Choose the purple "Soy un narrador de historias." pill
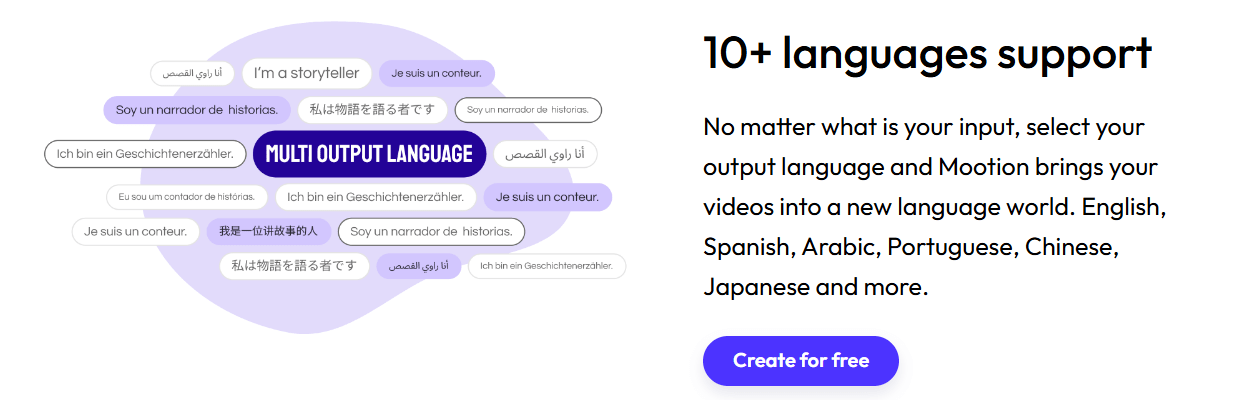1233x400 pixels. (197, 110)
